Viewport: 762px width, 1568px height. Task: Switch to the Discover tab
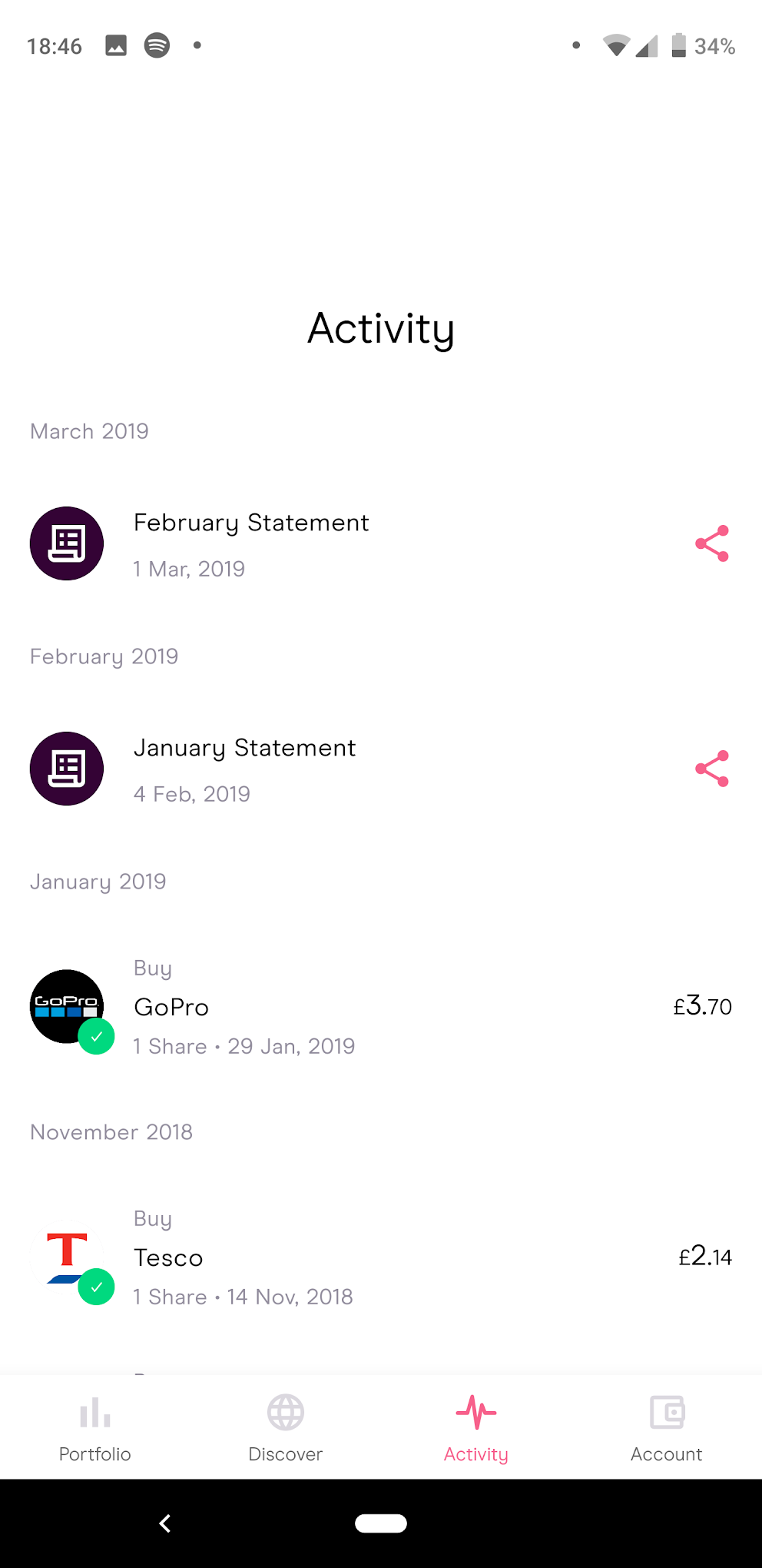286,1429
